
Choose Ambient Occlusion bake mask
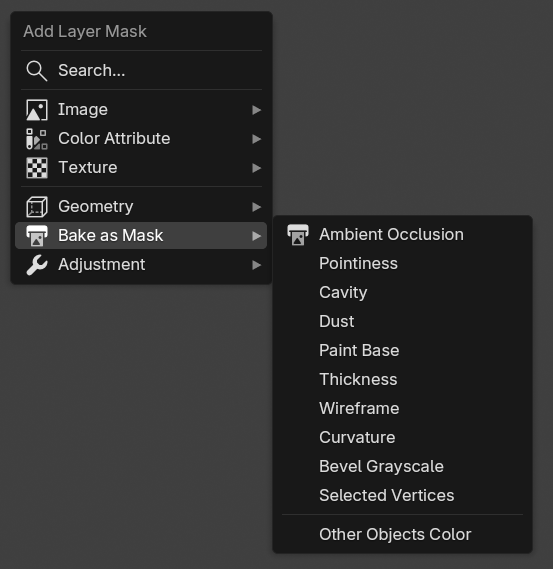[402, 235]
